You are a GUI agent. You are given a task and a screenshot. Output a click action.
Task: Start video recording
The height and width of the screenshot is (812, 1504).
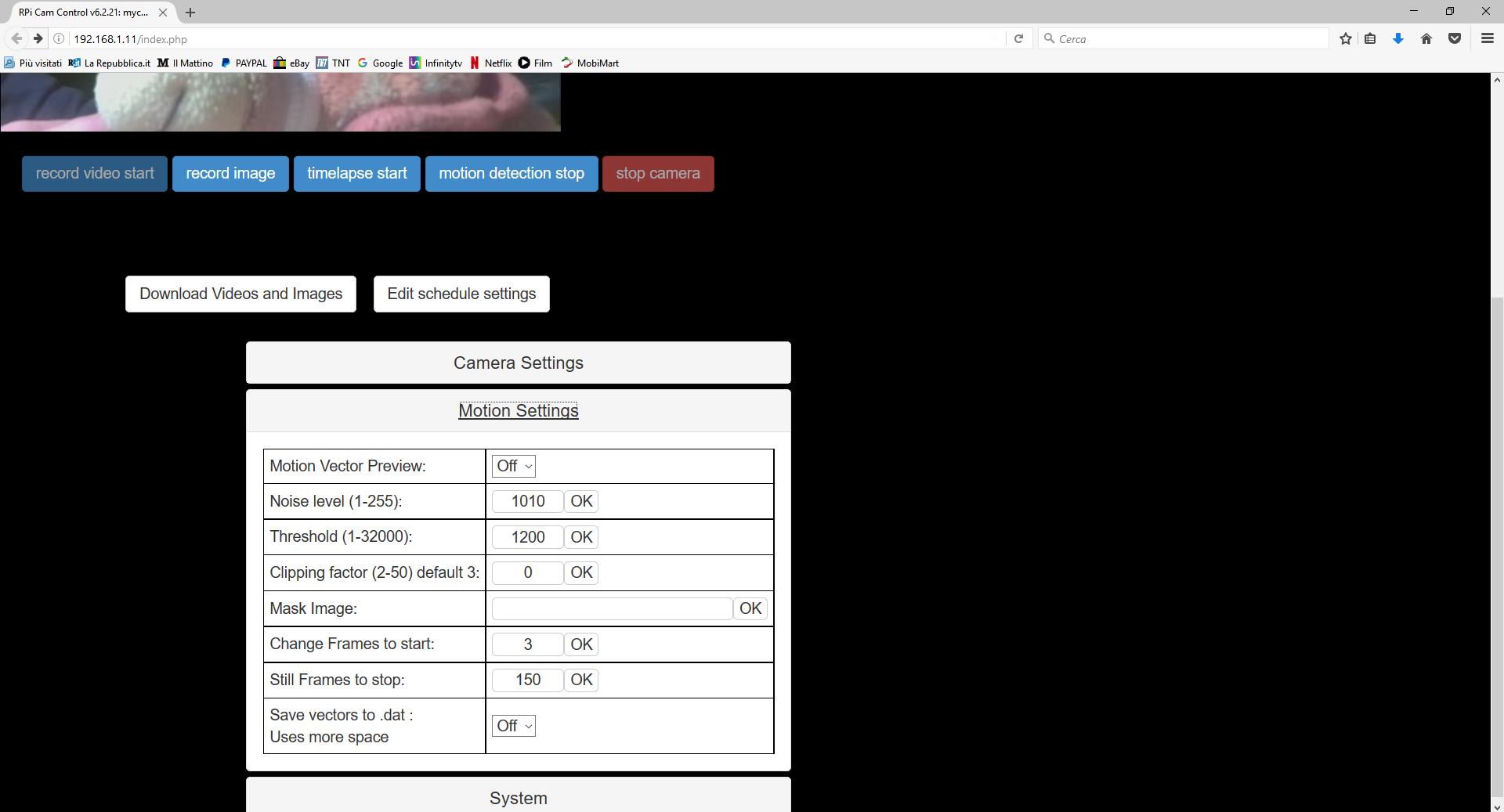point(95,174)
